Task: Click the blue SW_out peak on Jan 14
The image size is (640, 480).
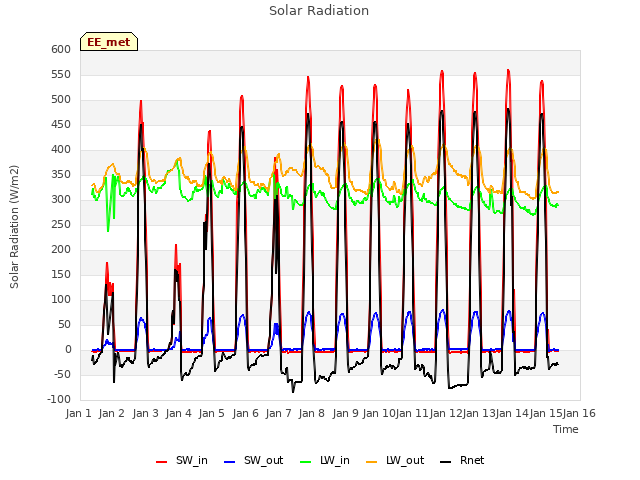Action: [509, 311]
